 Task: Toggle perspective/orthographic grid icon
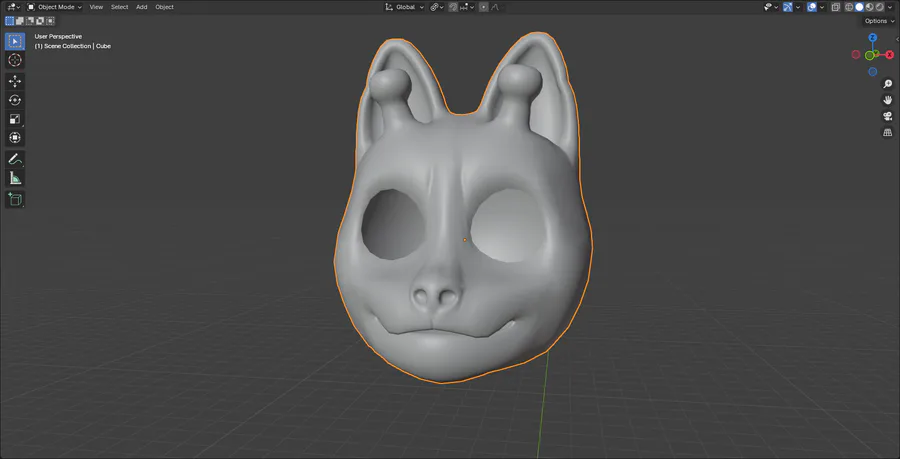click(x=887, y=133)
